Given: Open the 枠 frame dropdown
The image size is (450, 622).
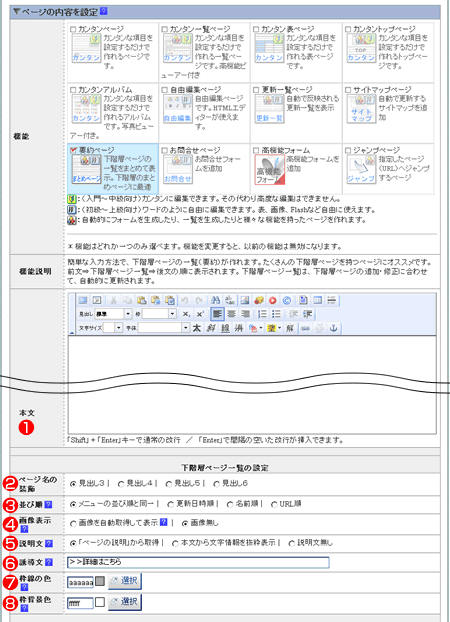Looking at the screenshot, I should click(x=172, y=314).
